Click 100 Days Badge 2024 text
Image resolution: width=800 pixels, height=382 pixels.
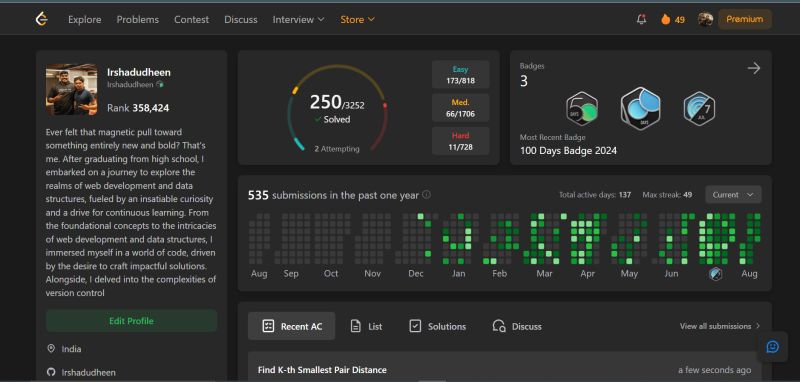[568, 150]
